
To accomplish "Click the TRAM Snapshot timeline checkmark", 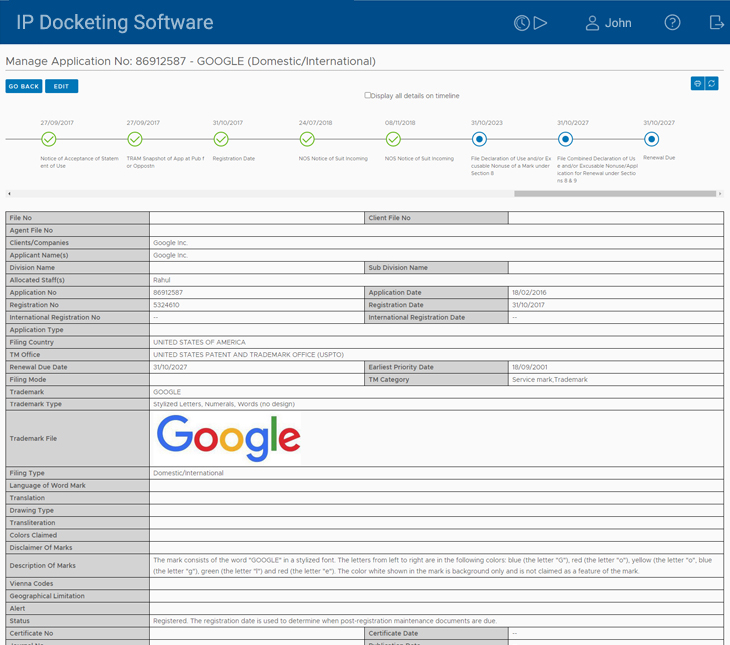I will coord(135,139).
